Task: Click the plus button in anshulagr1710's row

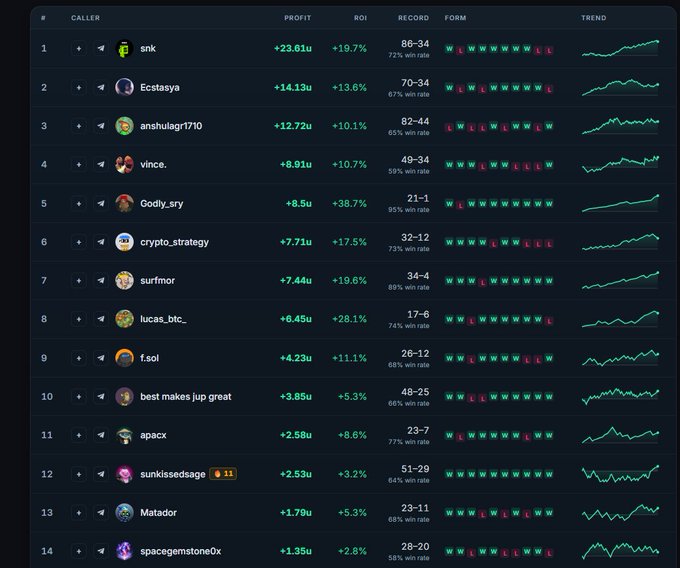Action: pos(78,126)
